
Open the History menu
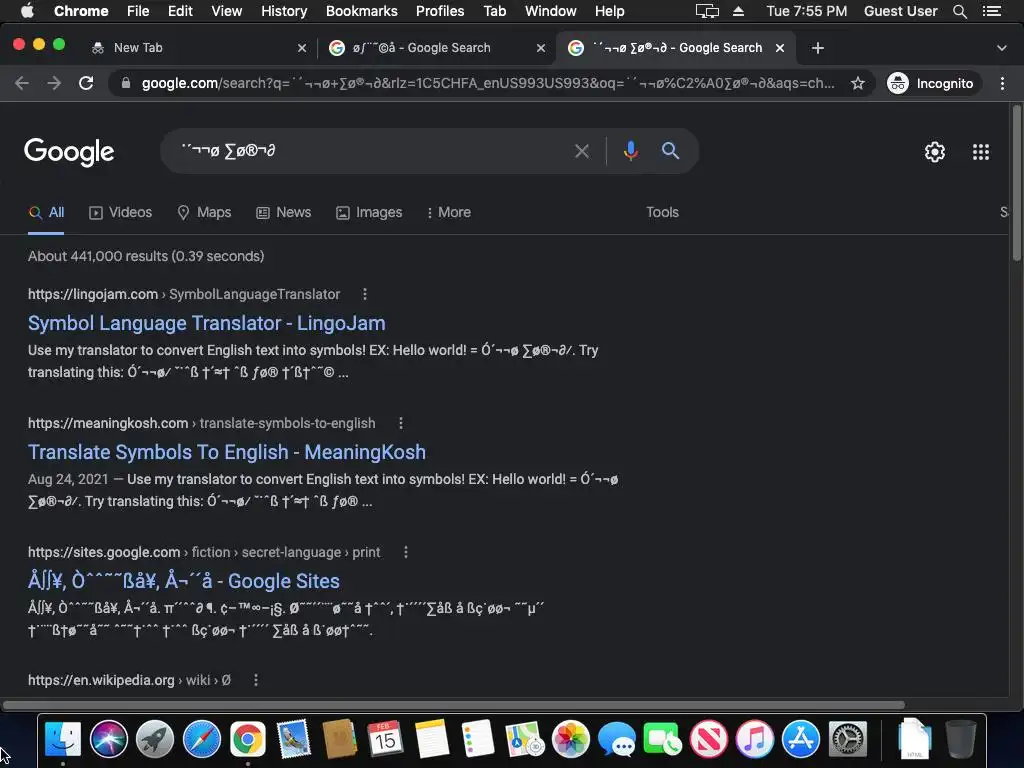(x=284, y=11)
